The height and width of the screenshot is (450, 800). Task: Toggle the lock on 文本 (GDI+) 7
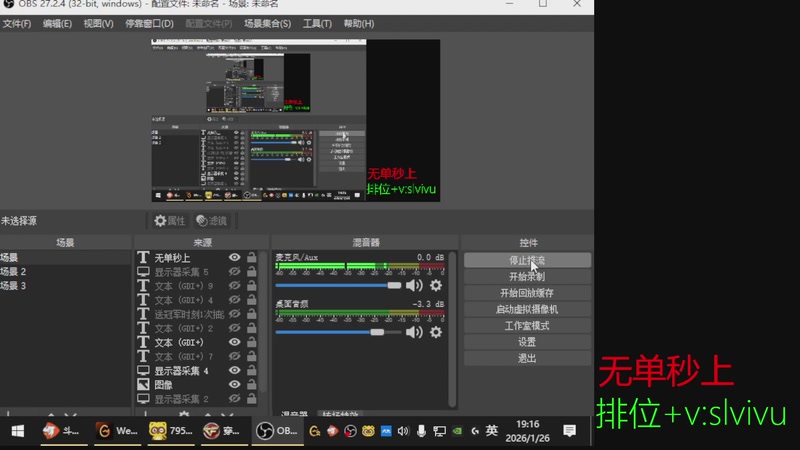pos(252,356)
